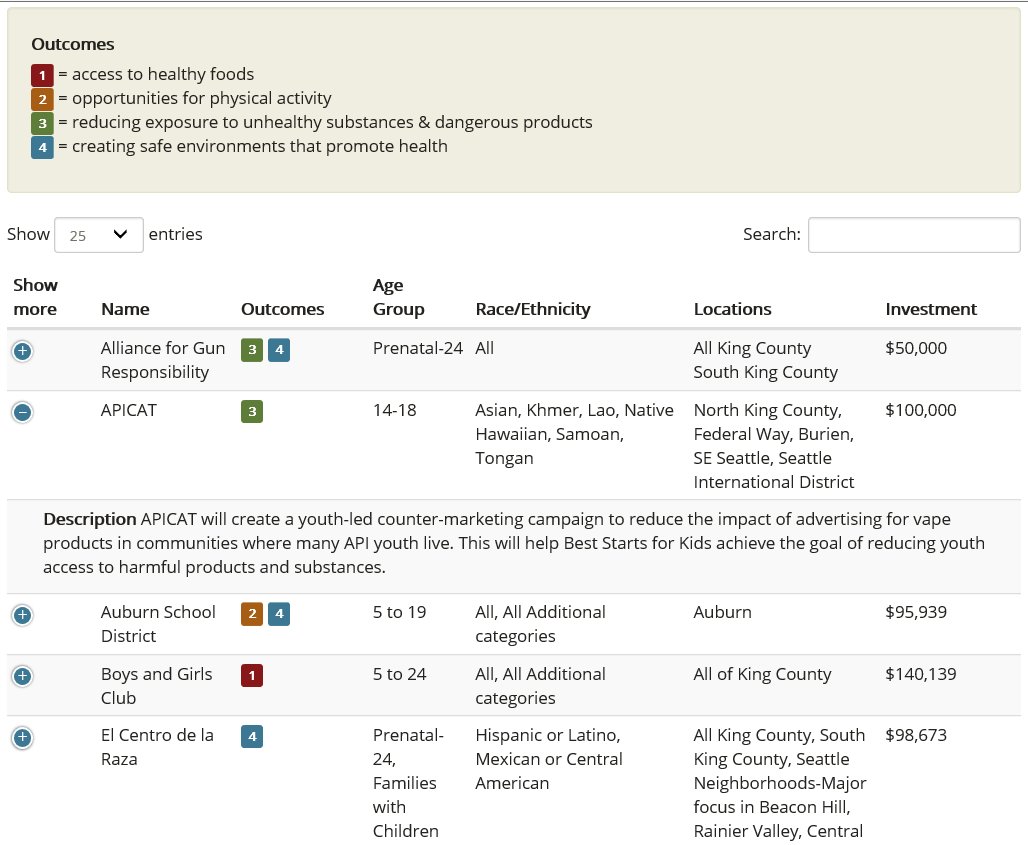Click APICAT's North King County locations cell
Screen dimensions: 1028x845
[x=774, y=446]
